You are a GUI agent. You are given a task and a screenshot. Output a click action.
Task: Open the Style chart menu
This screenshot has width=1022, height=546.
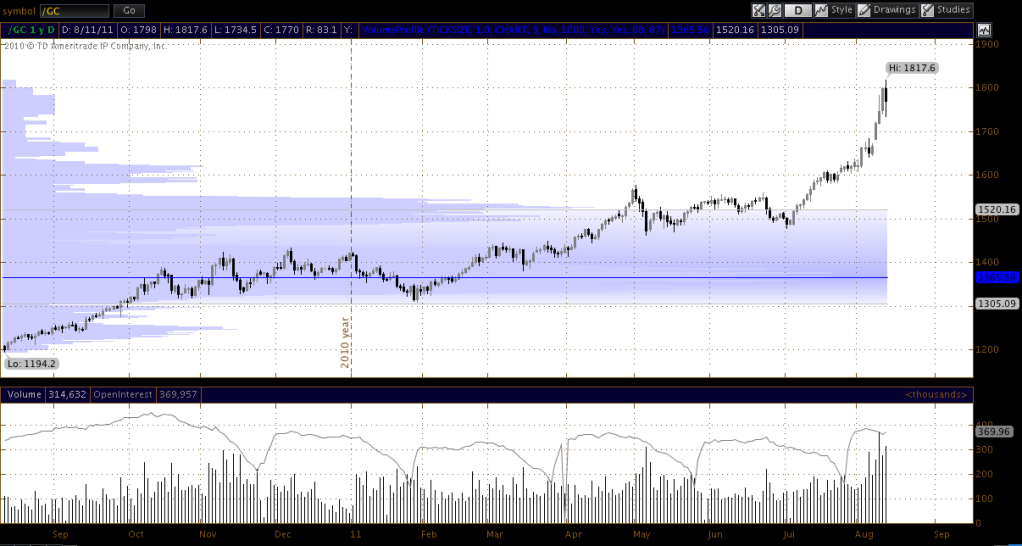834,10
